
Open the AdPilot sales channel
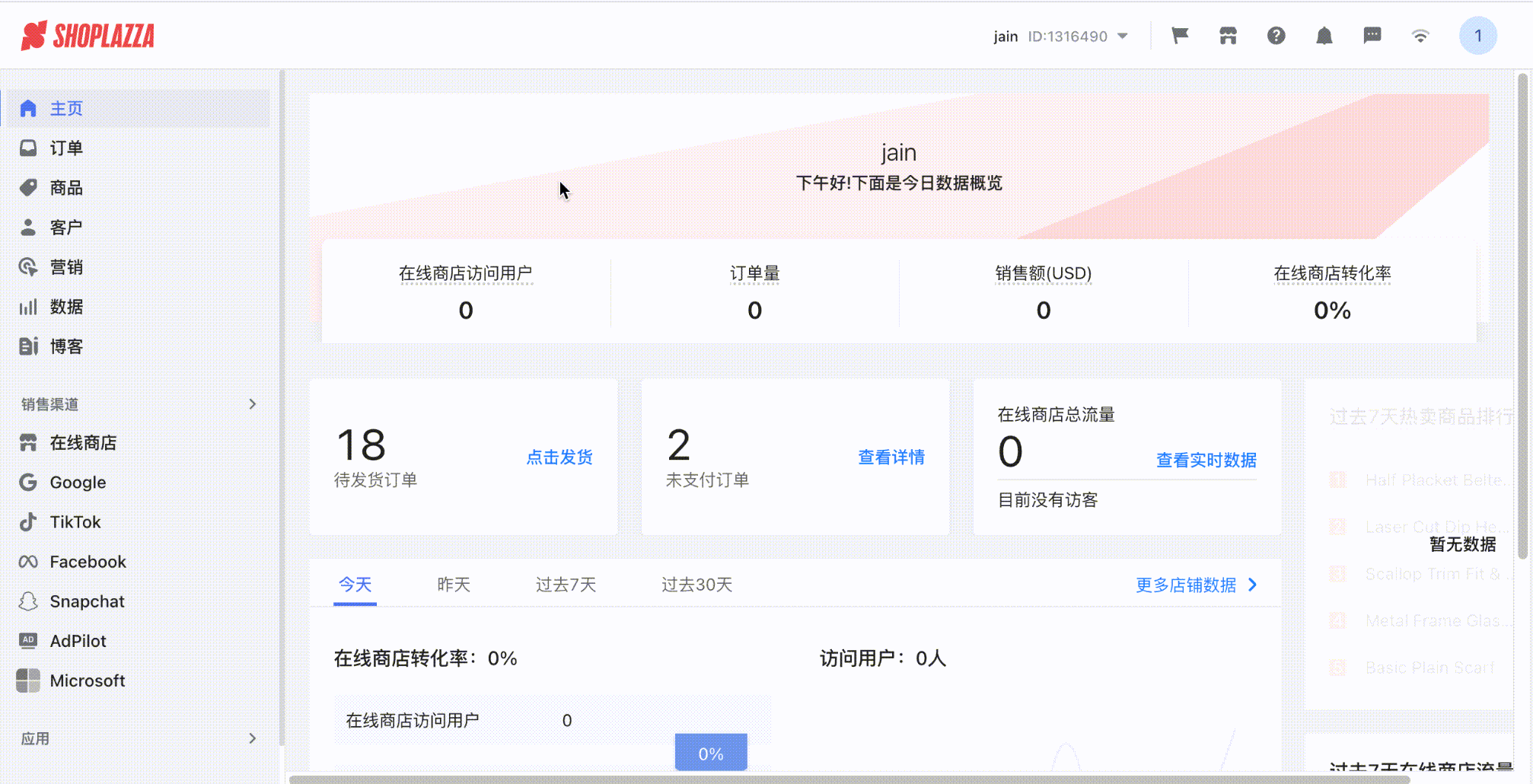[137, 640]
